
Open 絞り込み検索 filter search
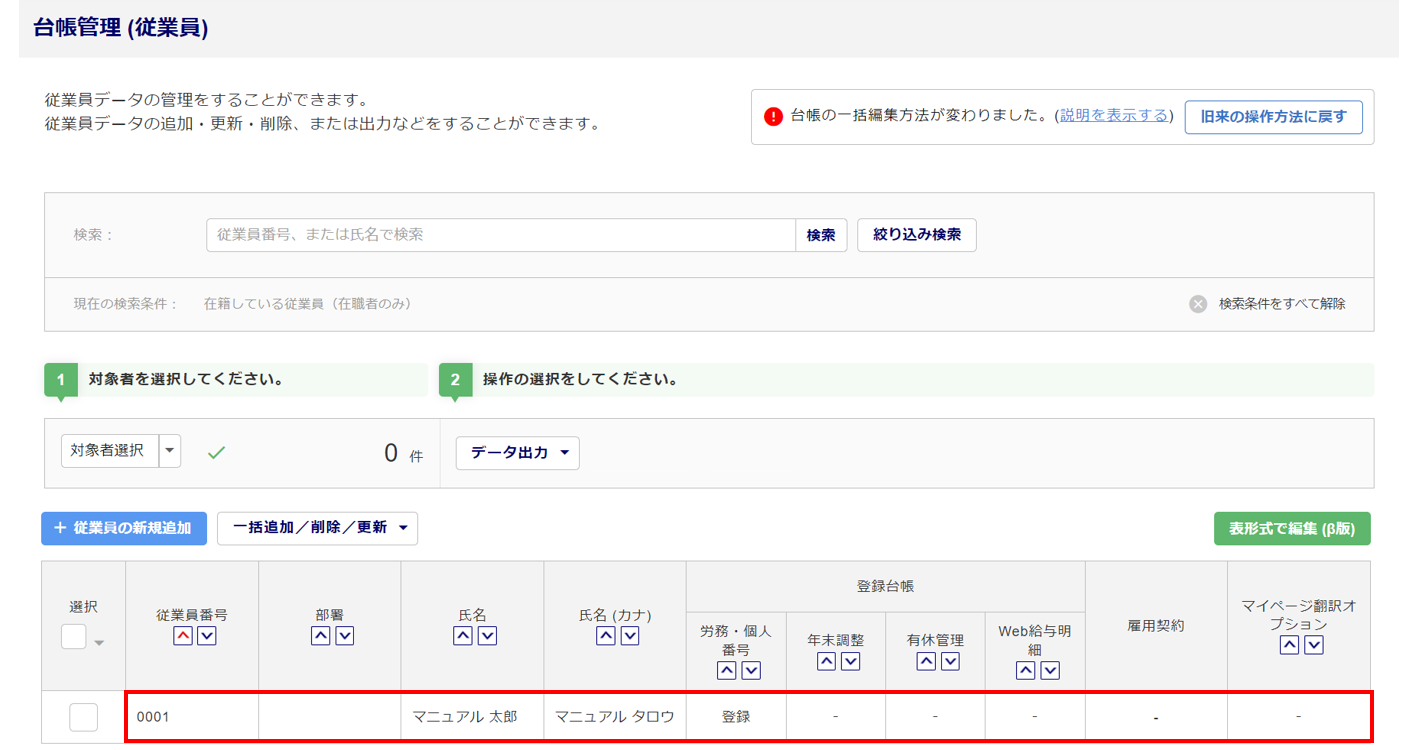[x=917, y=235]
